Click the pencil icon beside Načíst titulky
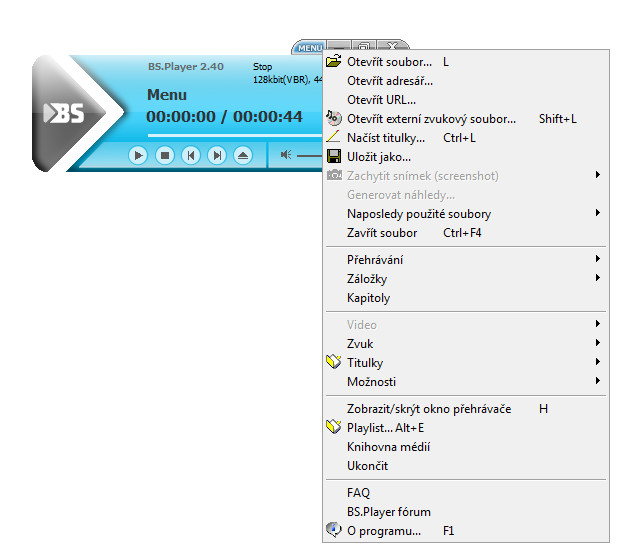627x559 pixels. pyautogui.click(x=333, y=137)
